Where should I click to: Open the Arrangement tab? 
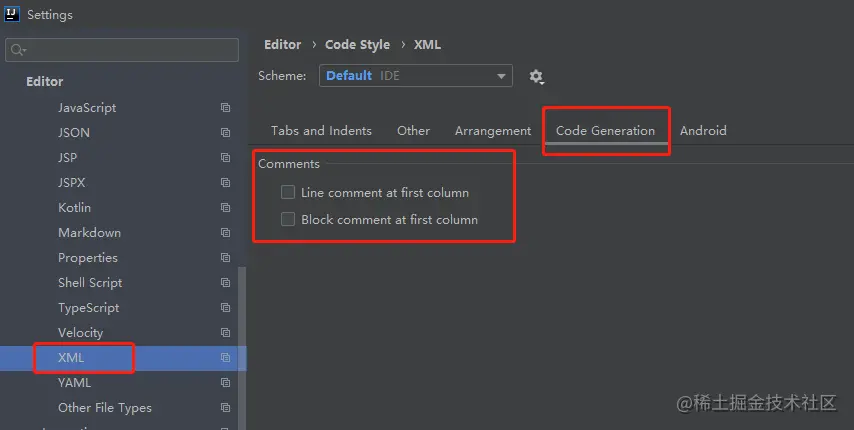click(x=493, y=131)
